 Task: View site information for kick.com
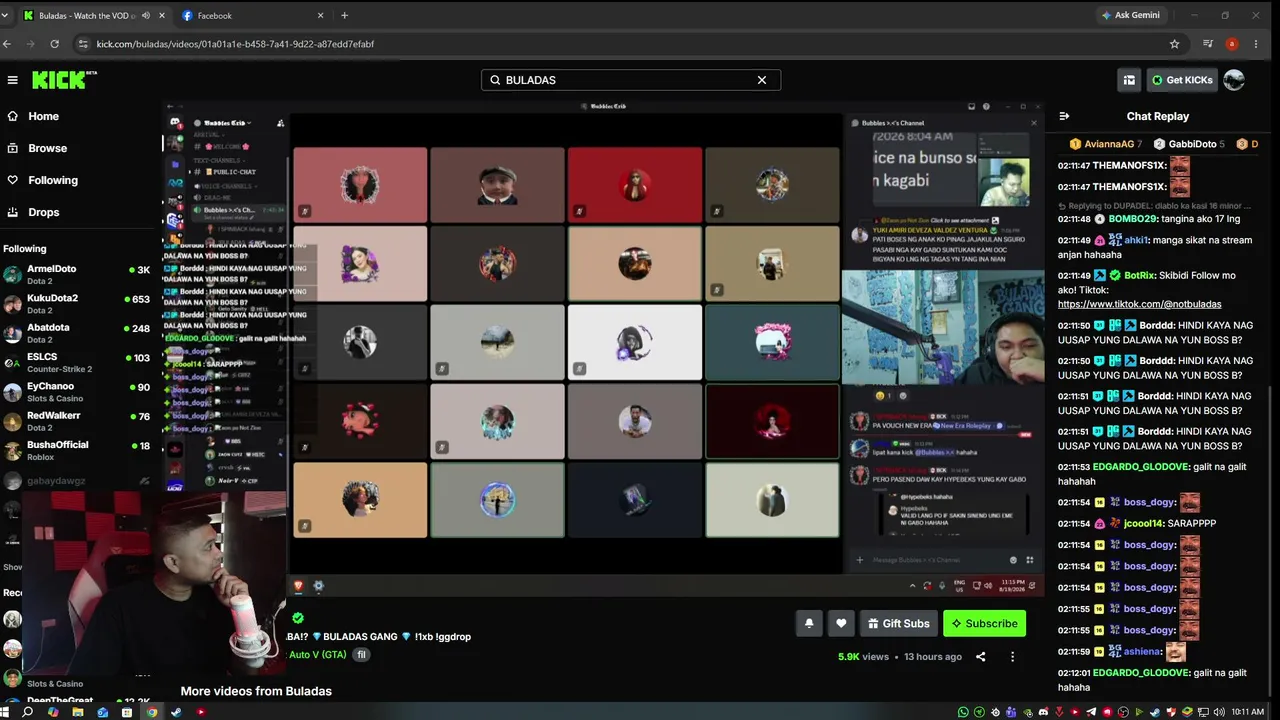click(x=83, y=44)
